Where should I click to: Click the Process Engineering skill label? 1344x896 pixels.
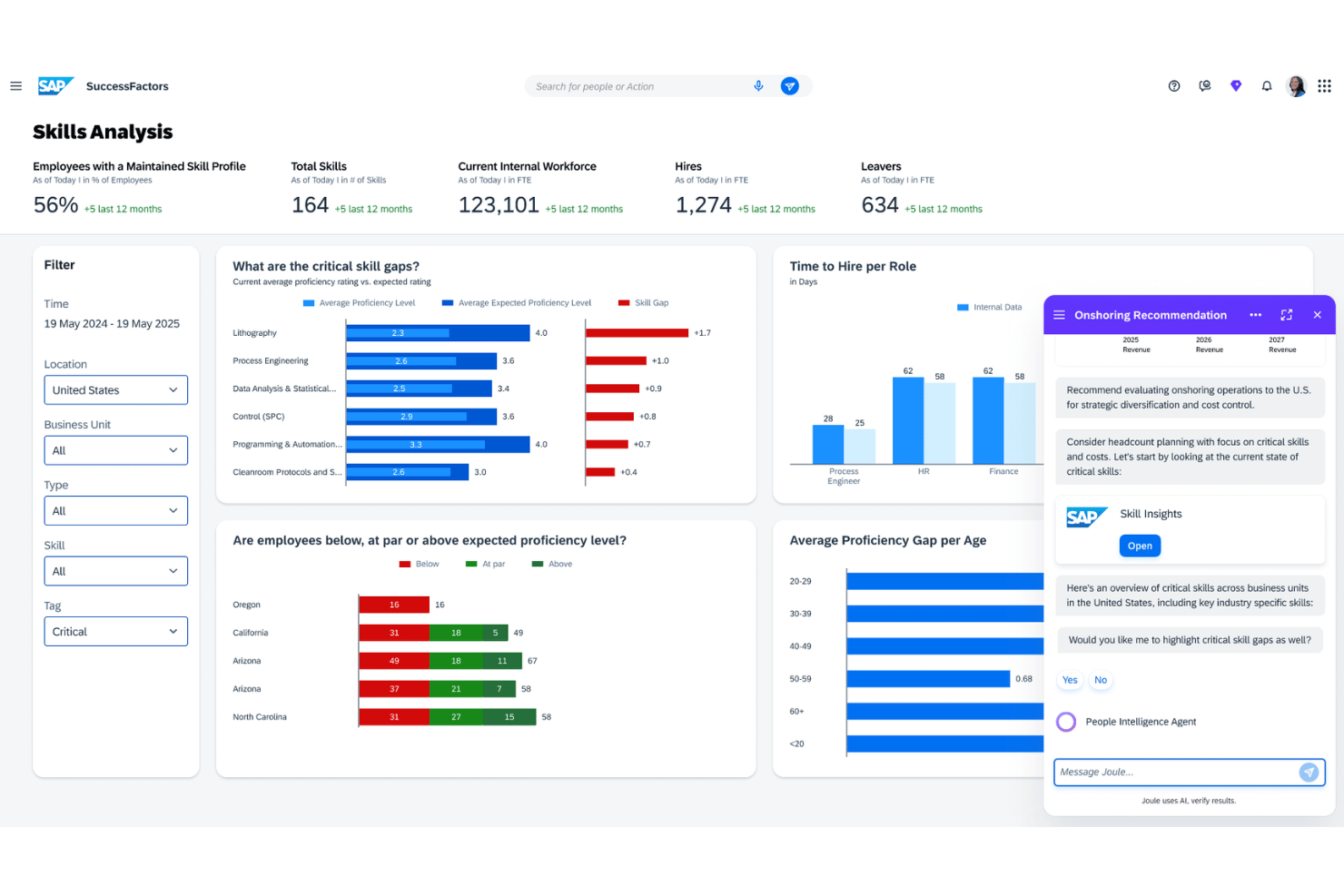pyautogui.click(x=271, y=361)
